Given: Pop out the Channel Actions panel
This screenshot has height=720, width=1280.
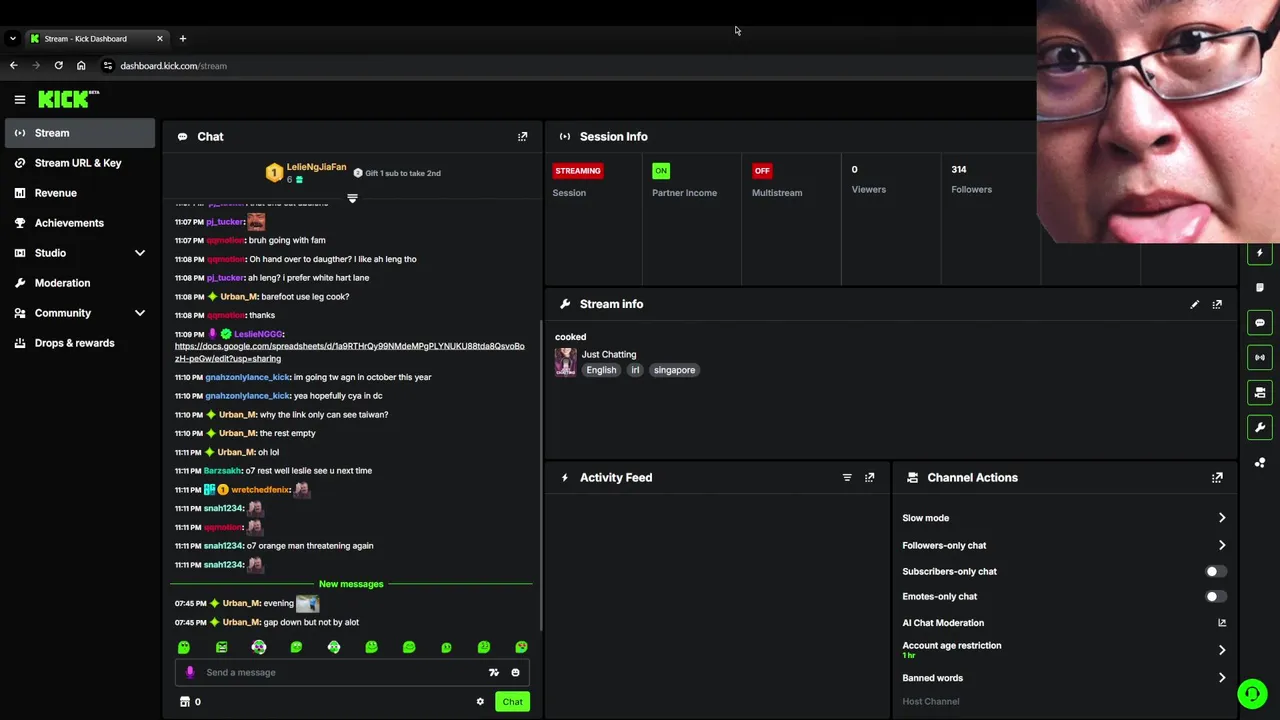Looking at the screenshot, I should pyautogui.click(x=1217, y=478).
